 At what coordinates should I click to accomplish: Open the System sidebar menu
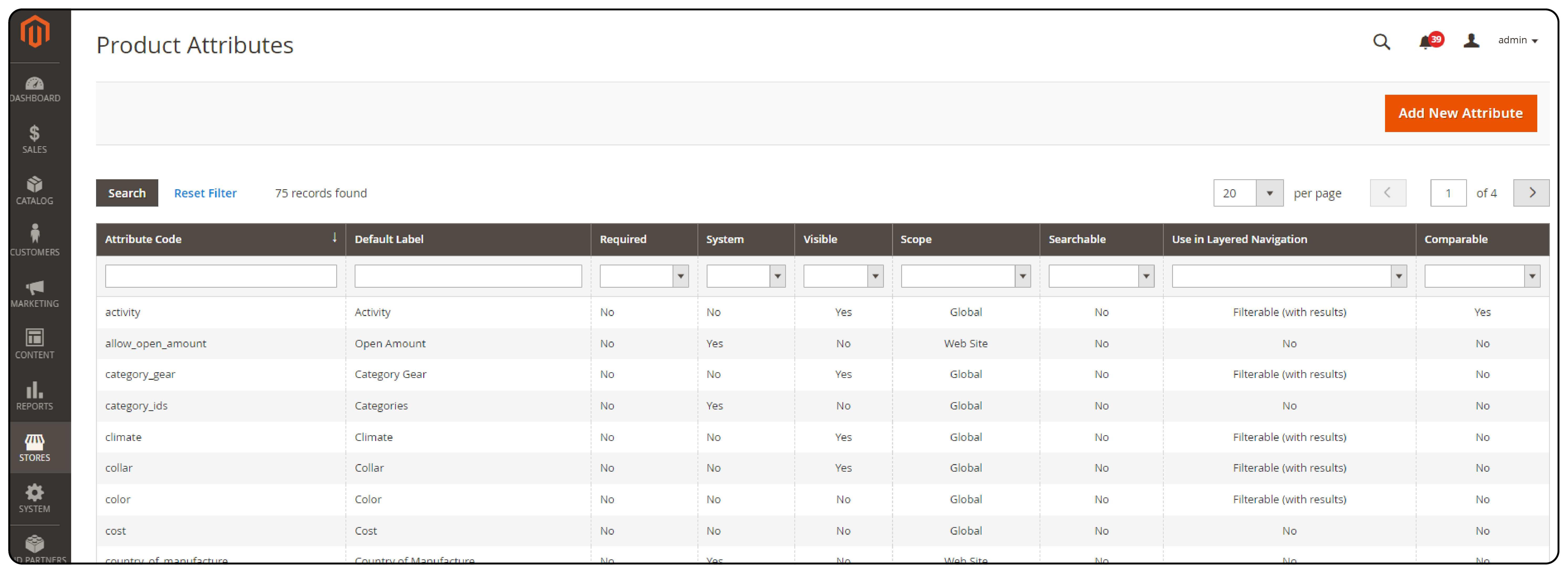click(35, 499)
